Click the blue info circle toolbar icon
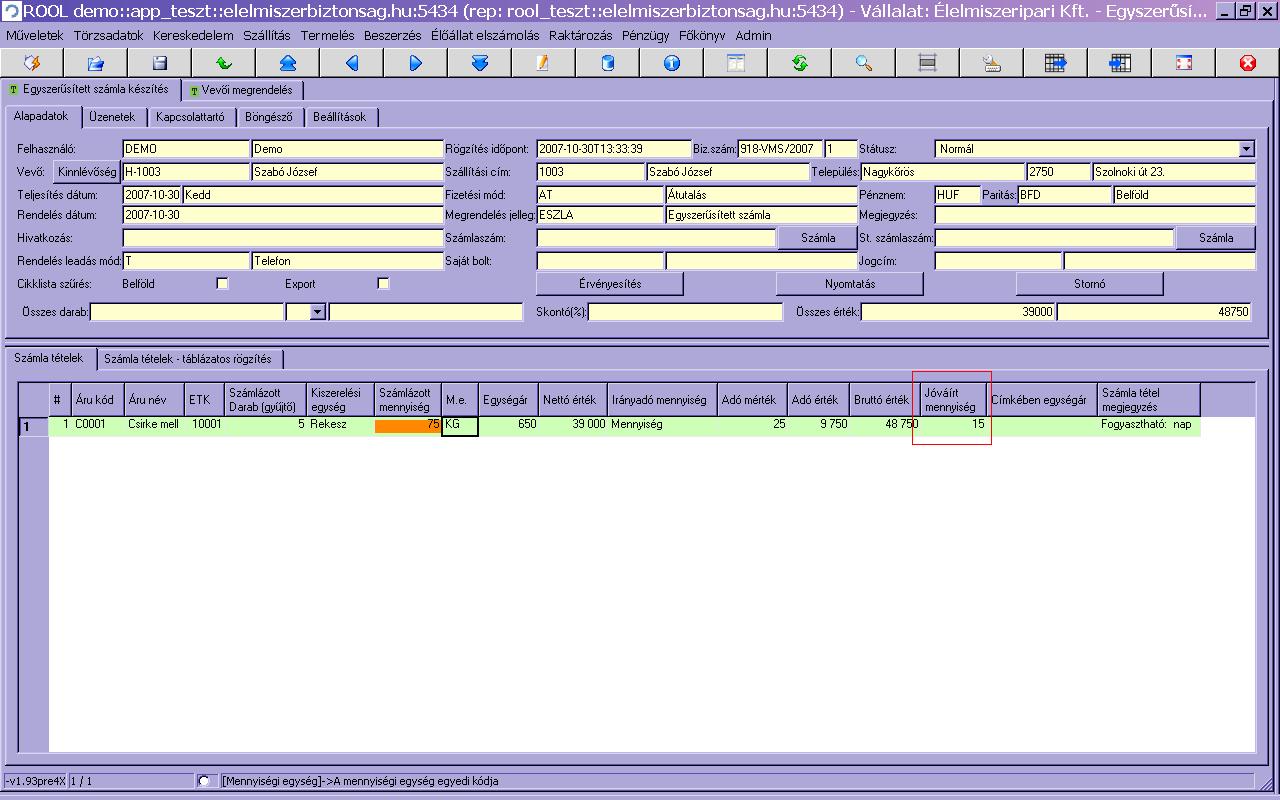This screenshot has height=800, width=1280. pyautogui.click(x=672, y=63)
